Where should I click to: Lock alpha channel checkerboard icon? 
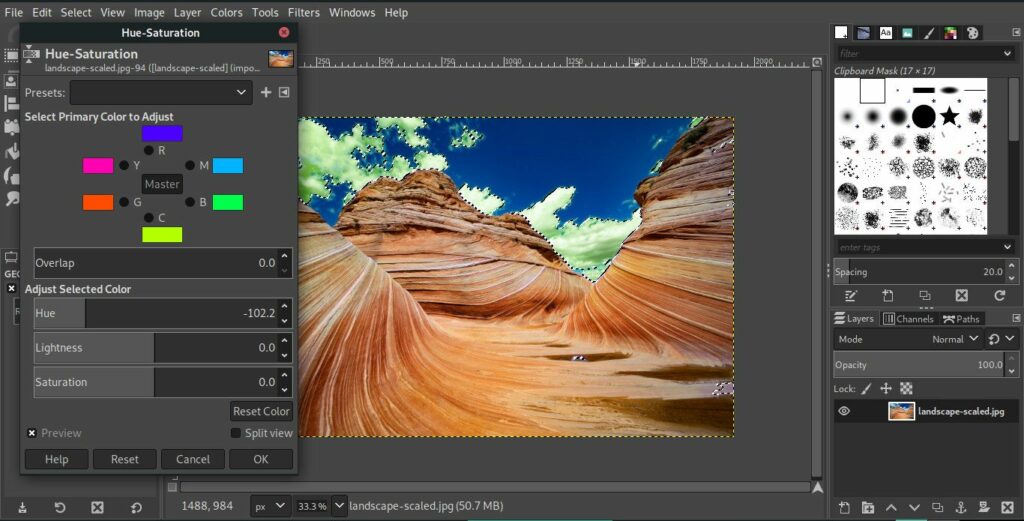906,388
